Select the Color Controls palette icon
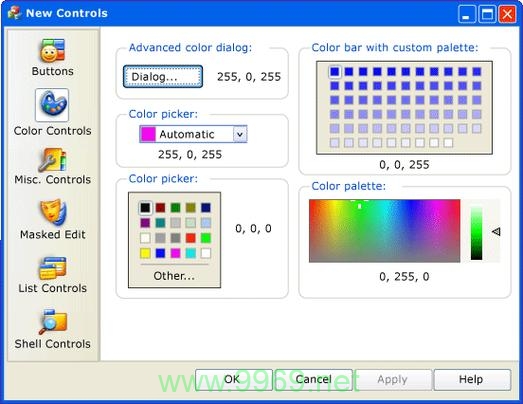This screenshot has height=404, width=523. pyautogui.click(x=52, y=105)
